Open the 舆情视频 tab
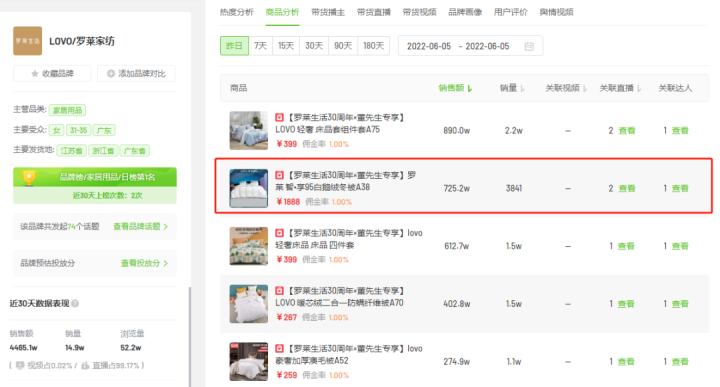Image resolution: width=720 pixels, height=387 pixels. [x=557, y=12]
